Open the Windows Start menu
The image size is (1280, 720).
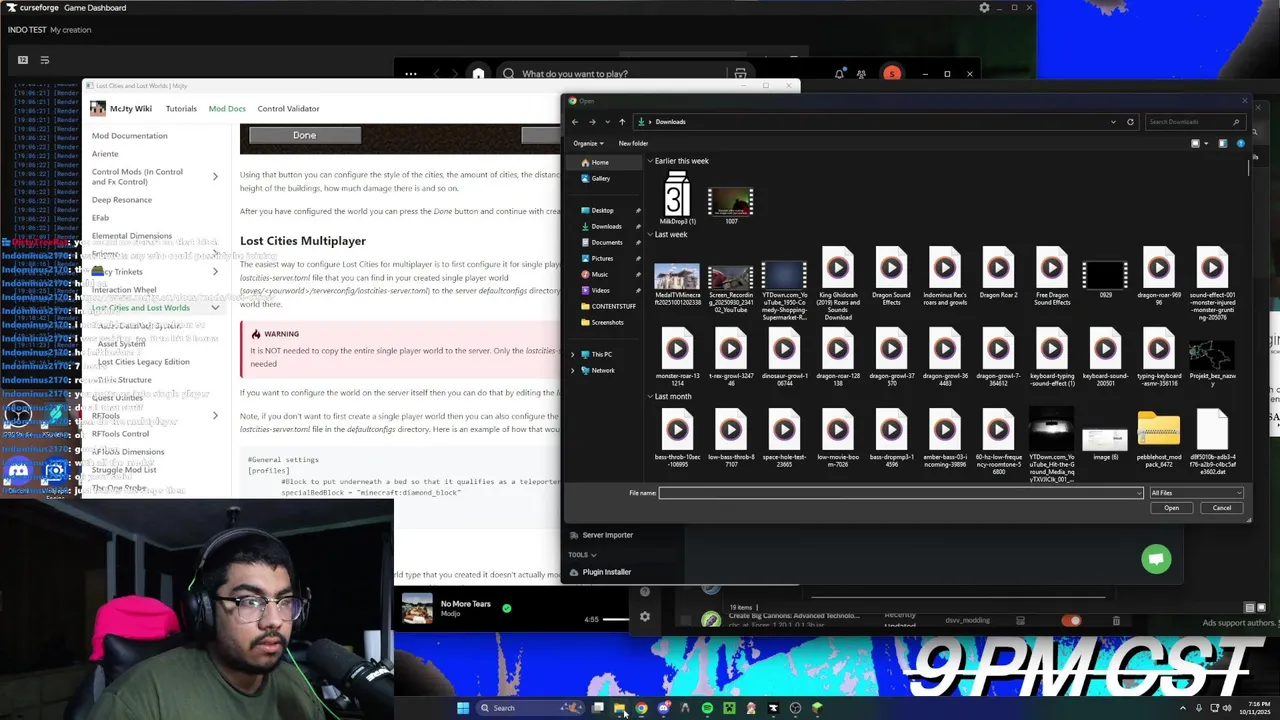pyautogui.click(x=463, y=708)
